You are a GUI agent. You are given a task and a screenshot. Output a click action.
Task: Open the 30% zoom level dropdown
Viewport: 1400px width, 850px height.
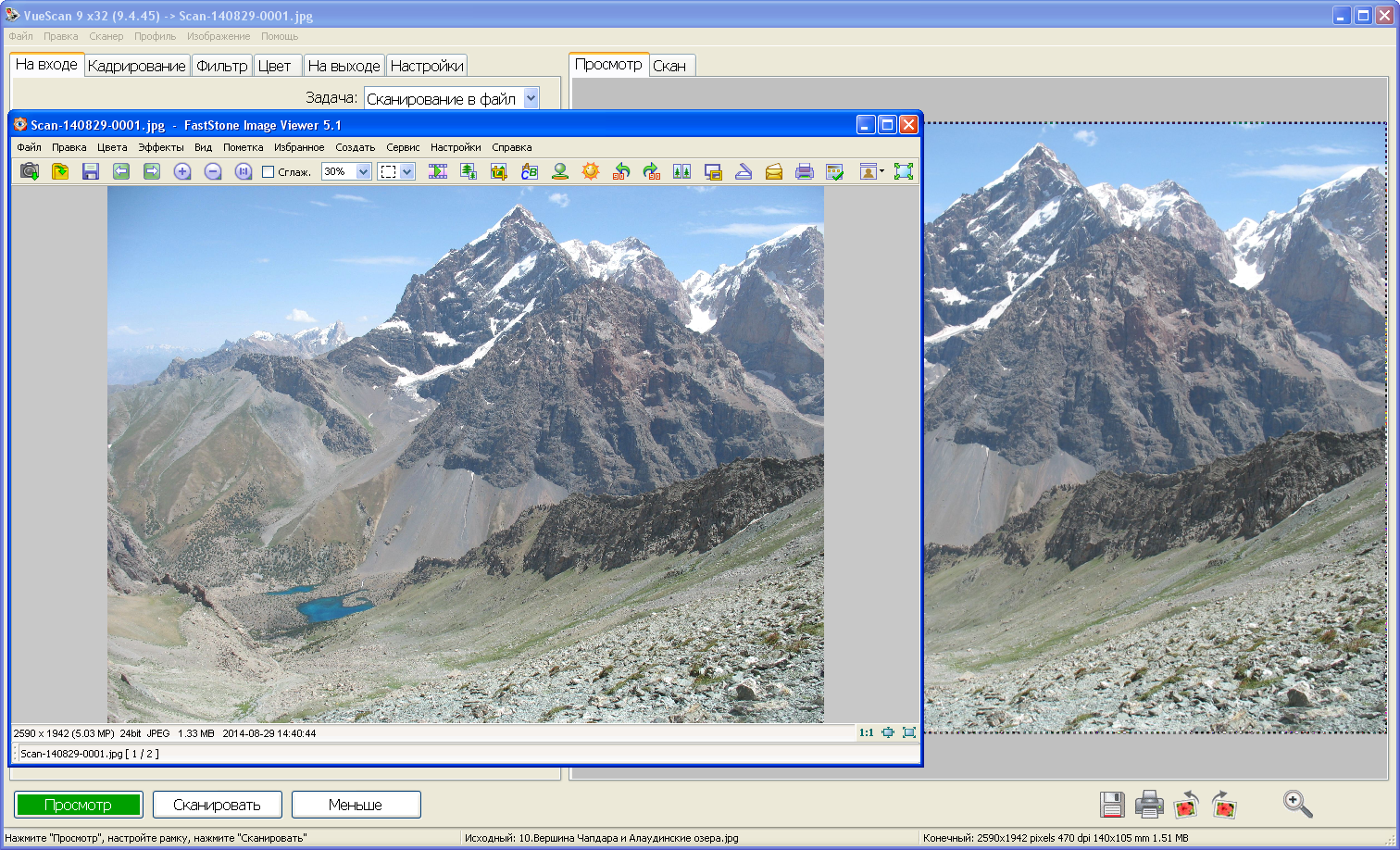pos(363,171)
